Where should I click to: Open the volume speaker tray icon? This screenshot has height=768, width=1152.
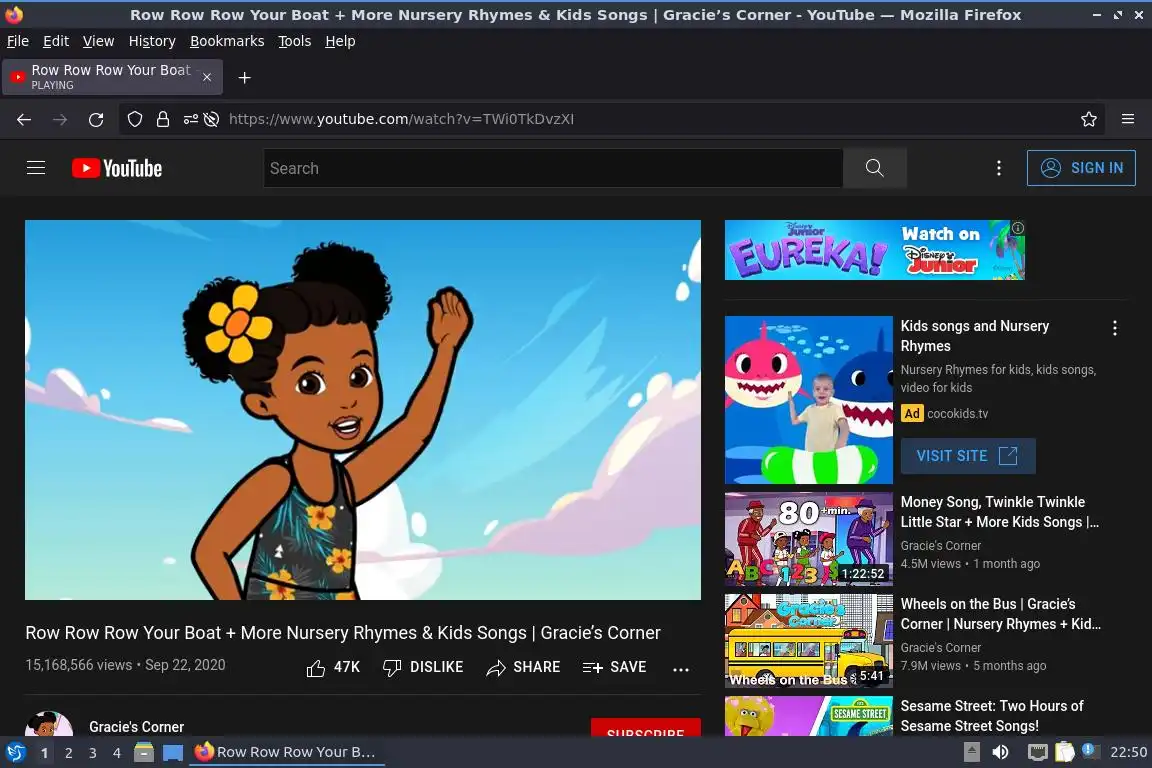pyautogui.click(x=1001, y=752)
